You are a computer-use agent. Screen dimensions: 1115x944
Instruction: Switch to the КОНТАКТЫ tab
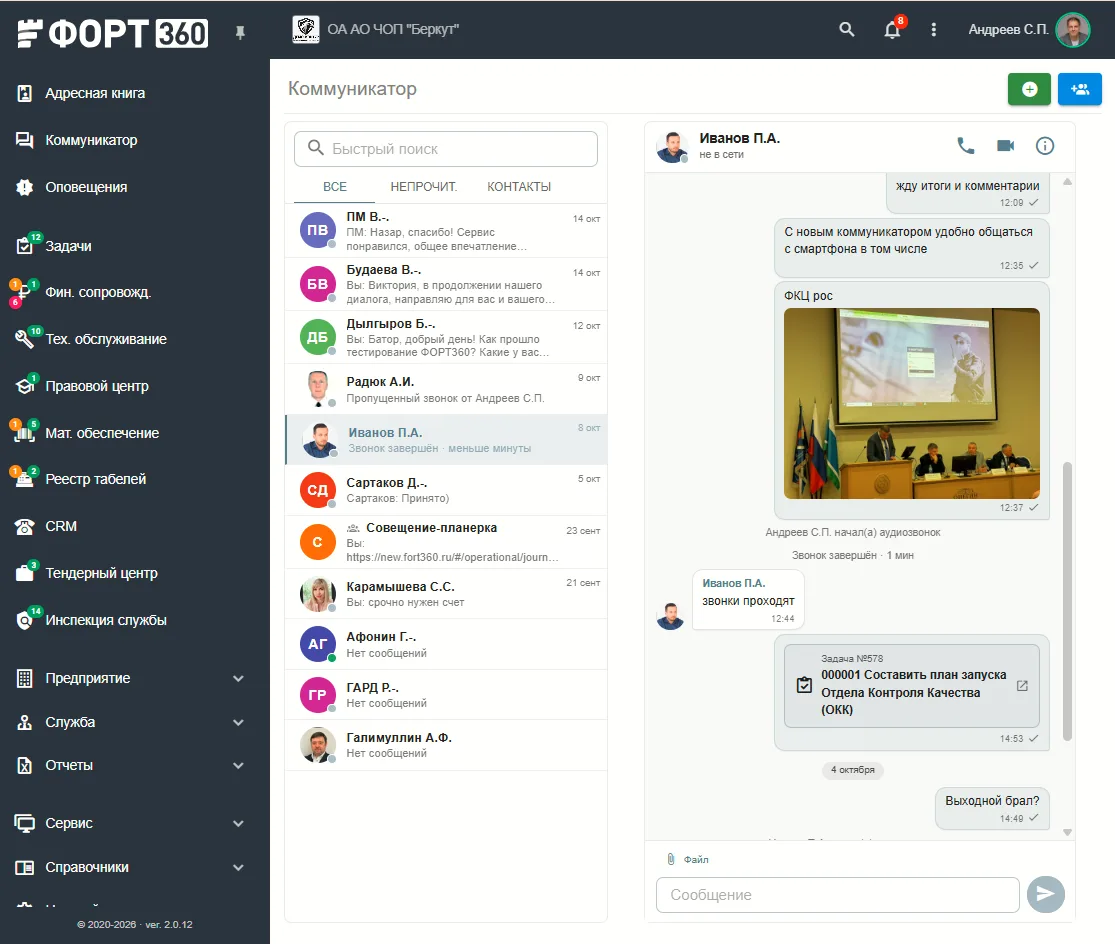click(x=519, y=186)
